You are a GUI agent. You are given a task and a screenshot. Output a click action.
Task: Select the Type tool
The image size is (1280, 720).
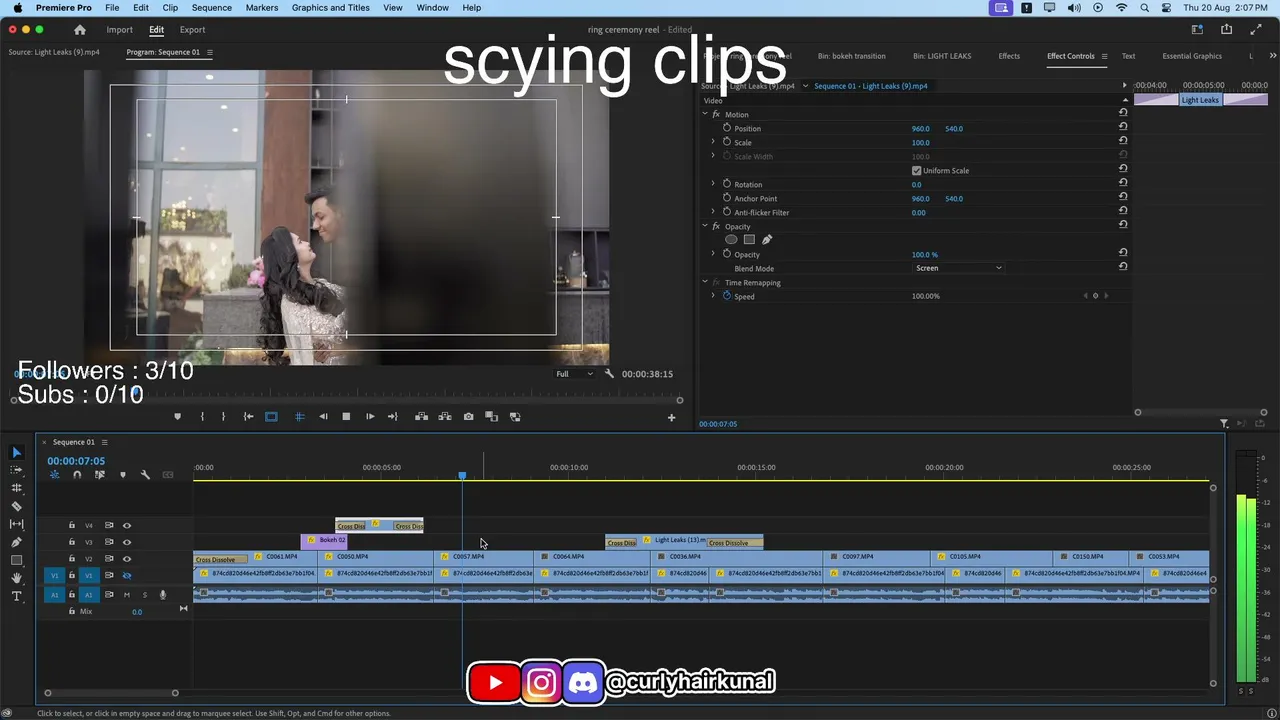[16, 596]
